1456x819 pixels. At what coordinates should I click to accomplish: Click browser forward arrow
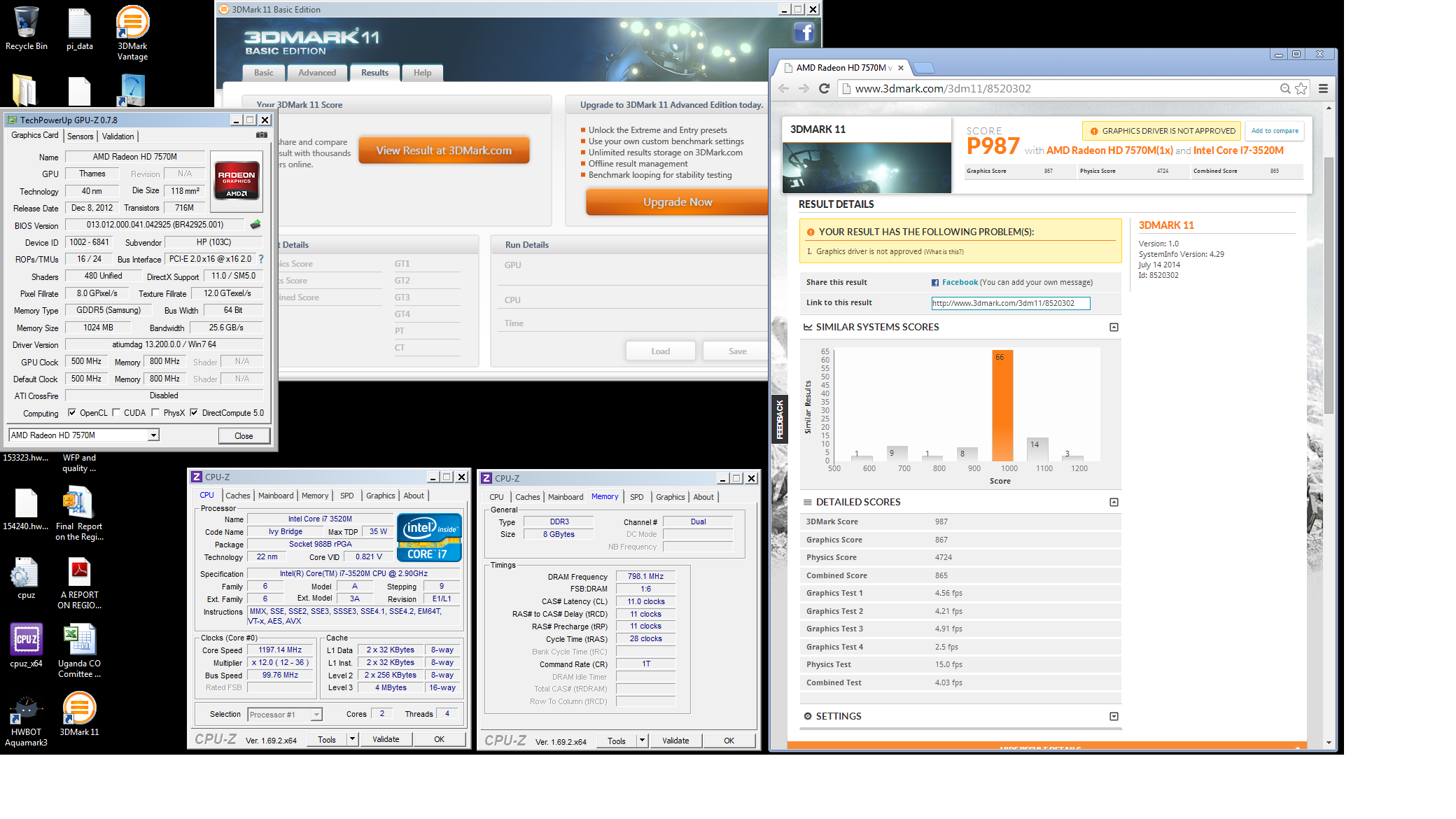click(x=804, y=89)
